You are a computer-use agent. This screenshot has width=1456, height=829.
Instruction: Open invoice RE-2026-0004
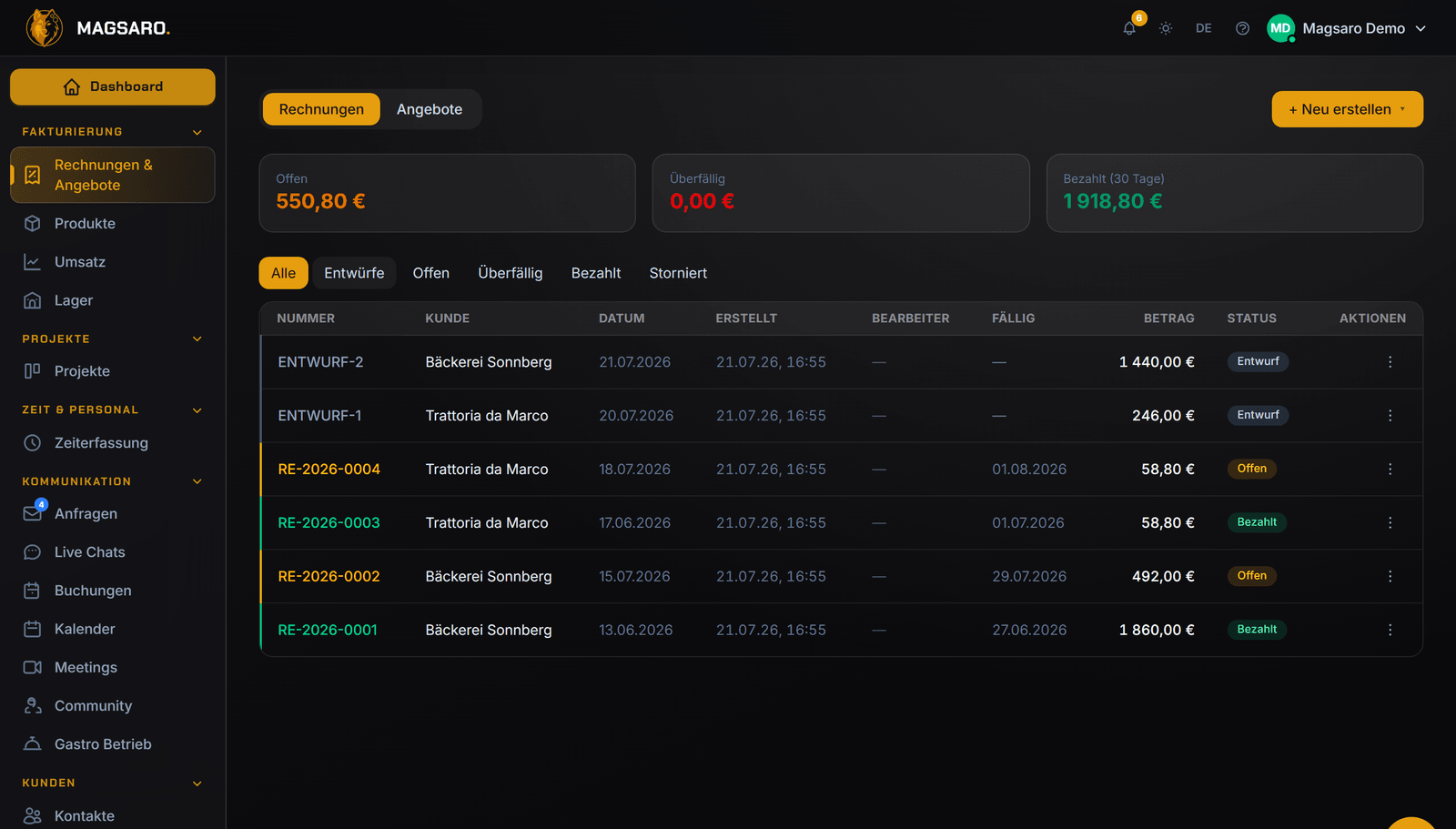click(329, 470)
